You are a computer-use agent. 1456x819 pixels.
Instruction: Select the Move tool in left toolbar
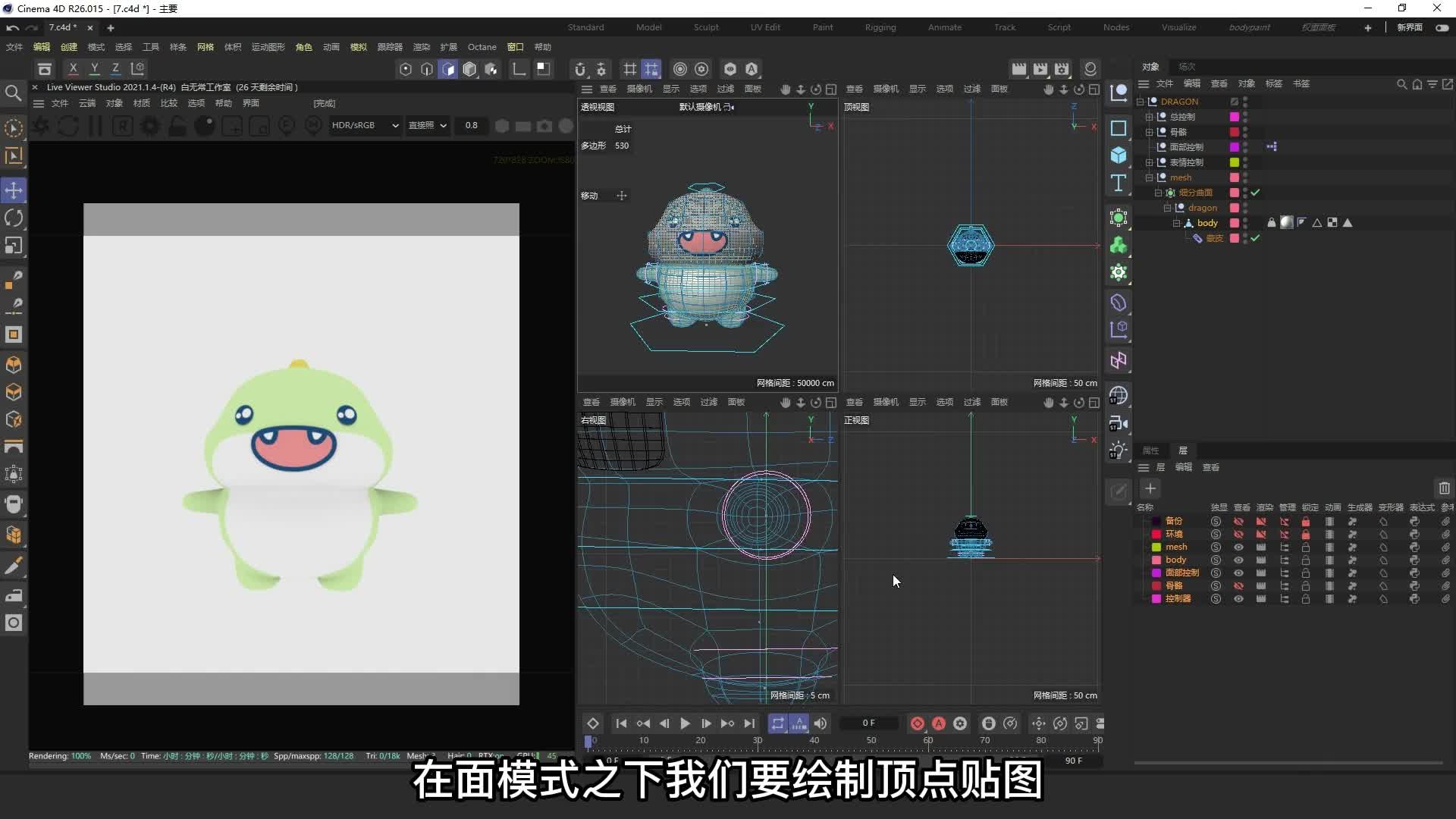pyautogui.click(x=14, y=190)
